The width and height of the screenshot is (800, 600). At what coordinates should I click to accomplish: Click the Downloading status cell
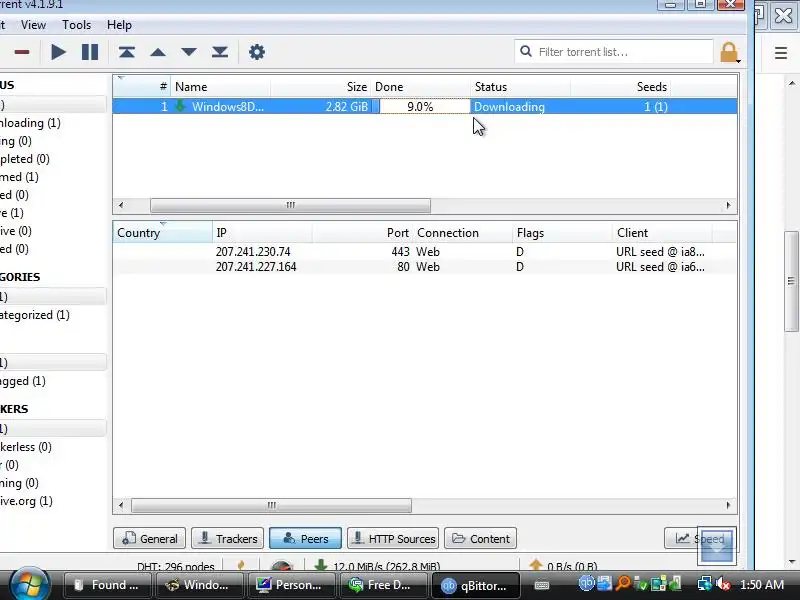click(509, 107)
